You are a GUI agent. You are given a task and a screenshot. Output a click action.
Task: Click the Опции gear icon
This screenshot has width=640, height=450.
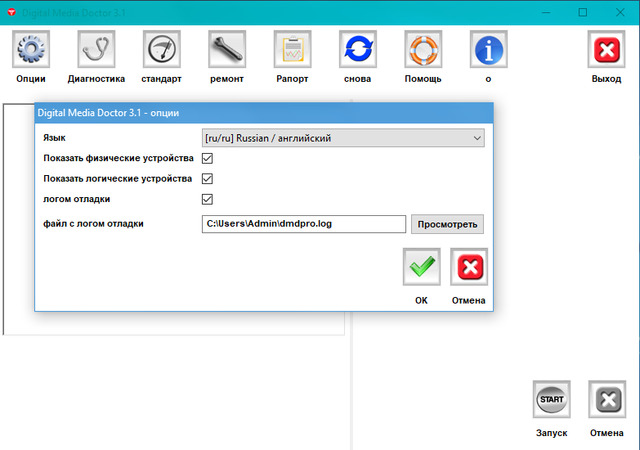[x=31, y=49]
